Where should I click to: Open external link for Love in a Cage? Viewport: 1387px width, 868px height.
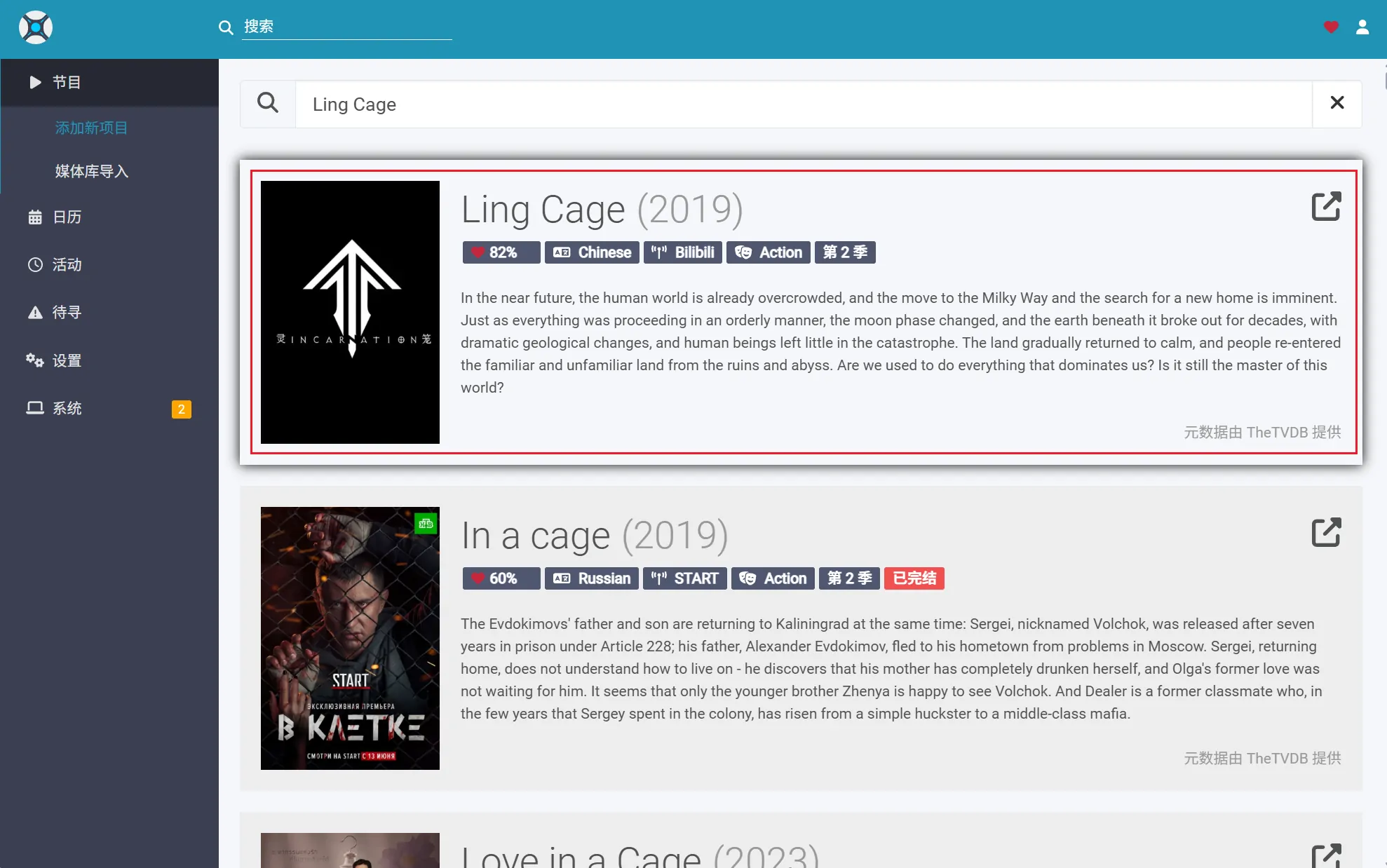[1326, 855]
